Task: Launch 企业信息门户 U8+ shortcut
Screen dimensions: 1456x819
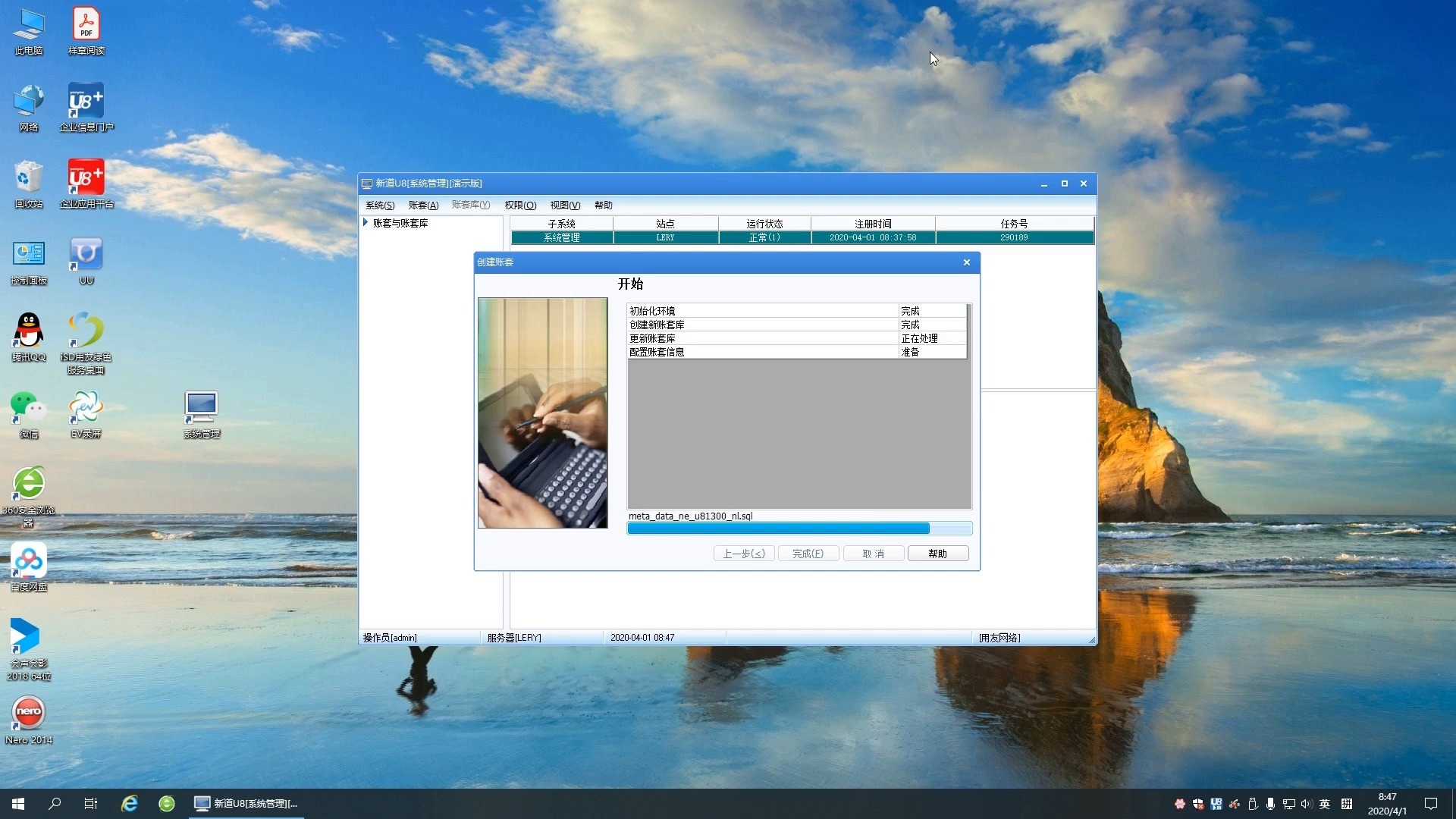Action: click(x=86, y=108)
